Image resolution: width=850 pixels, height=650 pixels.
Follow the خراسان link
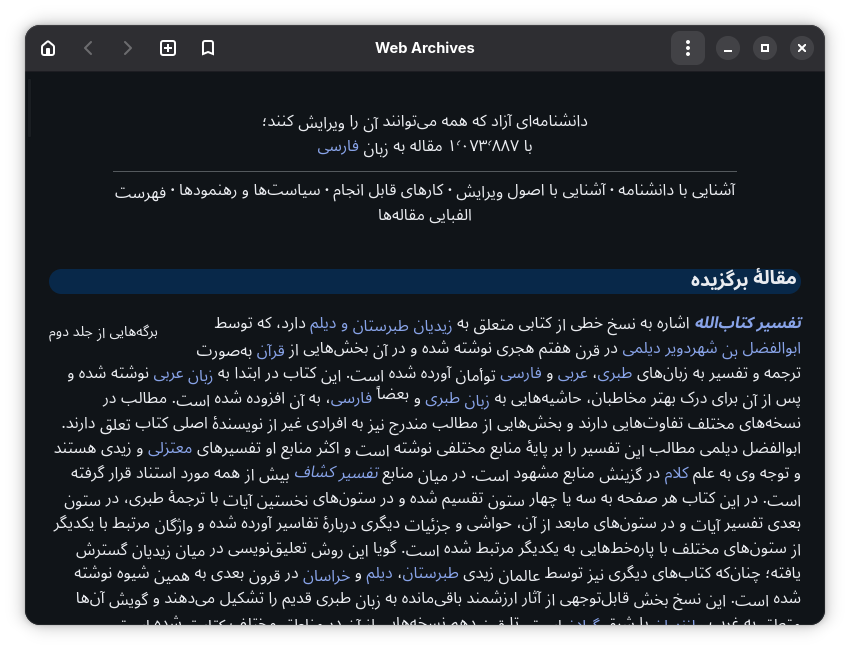pyautogui.click(x=326, y=575)
